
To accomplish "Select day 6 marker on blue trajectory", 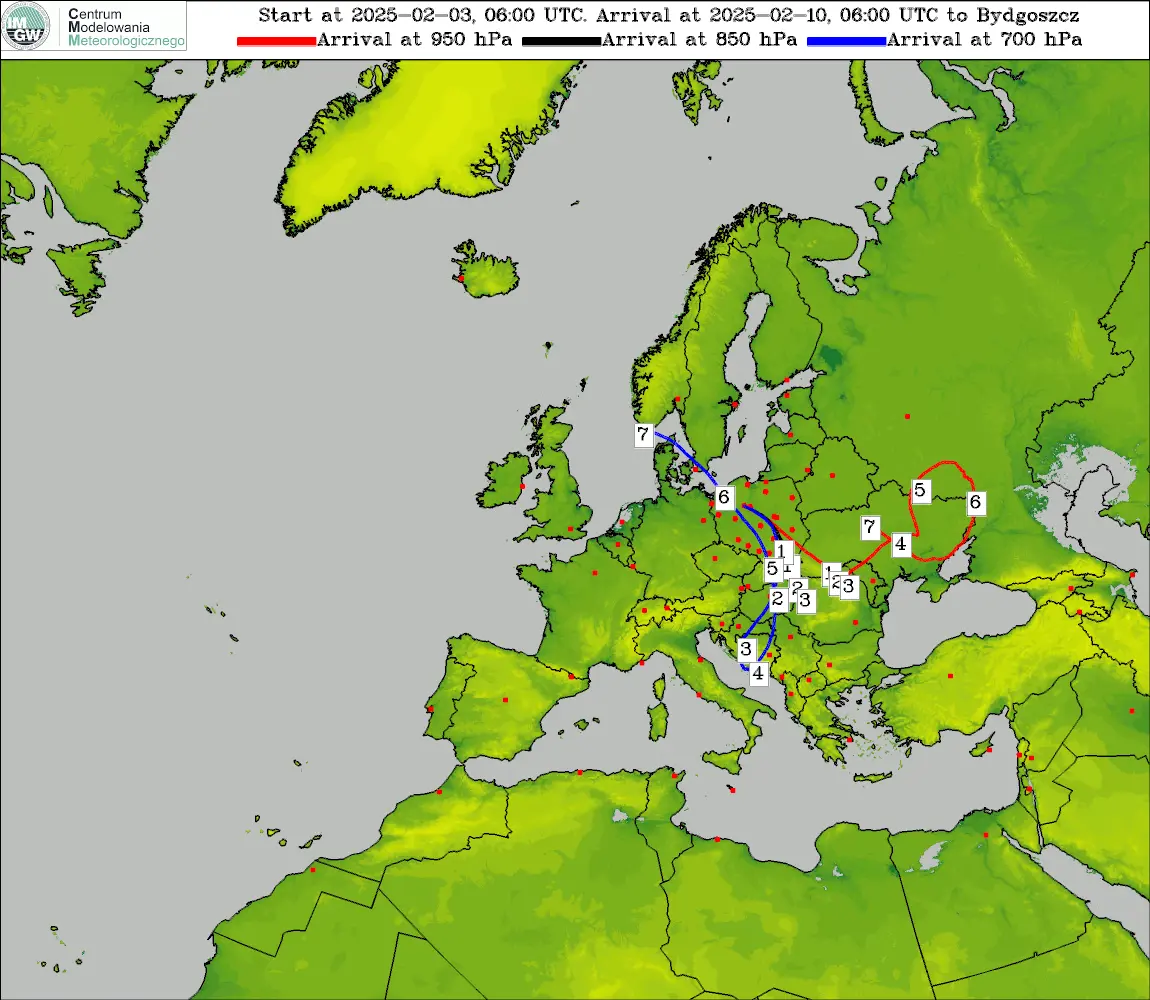I will pos(724,497).
